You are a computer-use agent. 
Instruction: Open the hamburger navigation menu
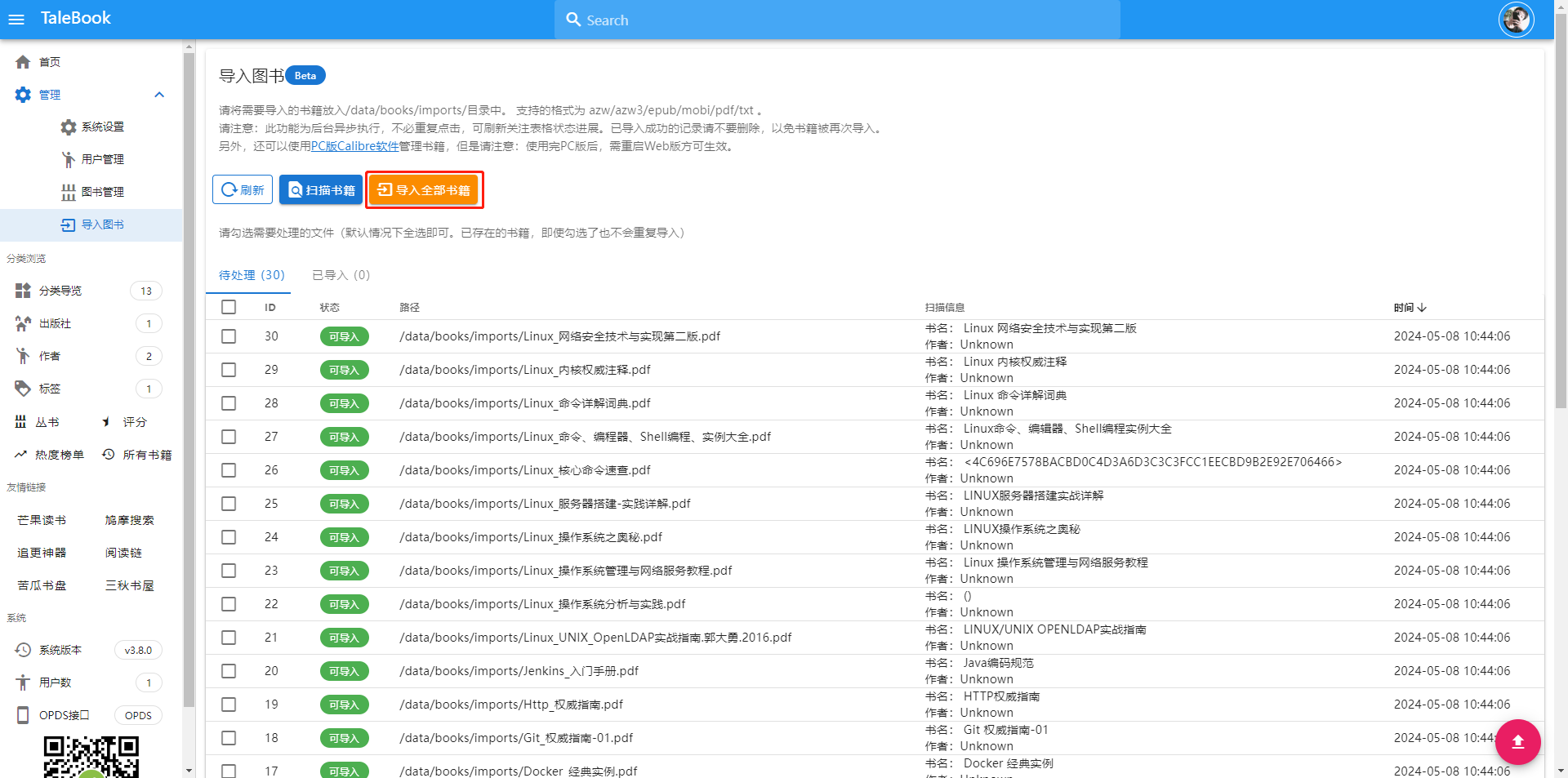[16, 20]
